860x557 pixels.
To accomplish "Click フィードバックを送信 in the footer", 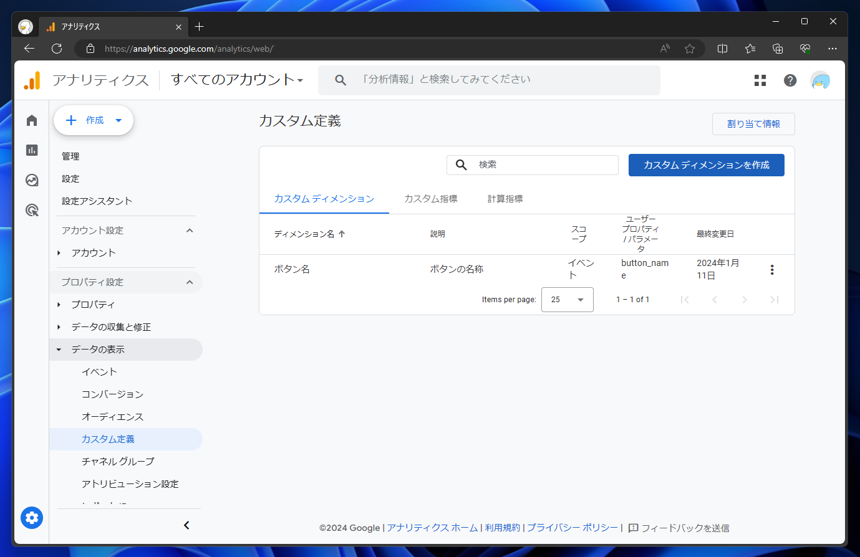I will pos(678,528).
